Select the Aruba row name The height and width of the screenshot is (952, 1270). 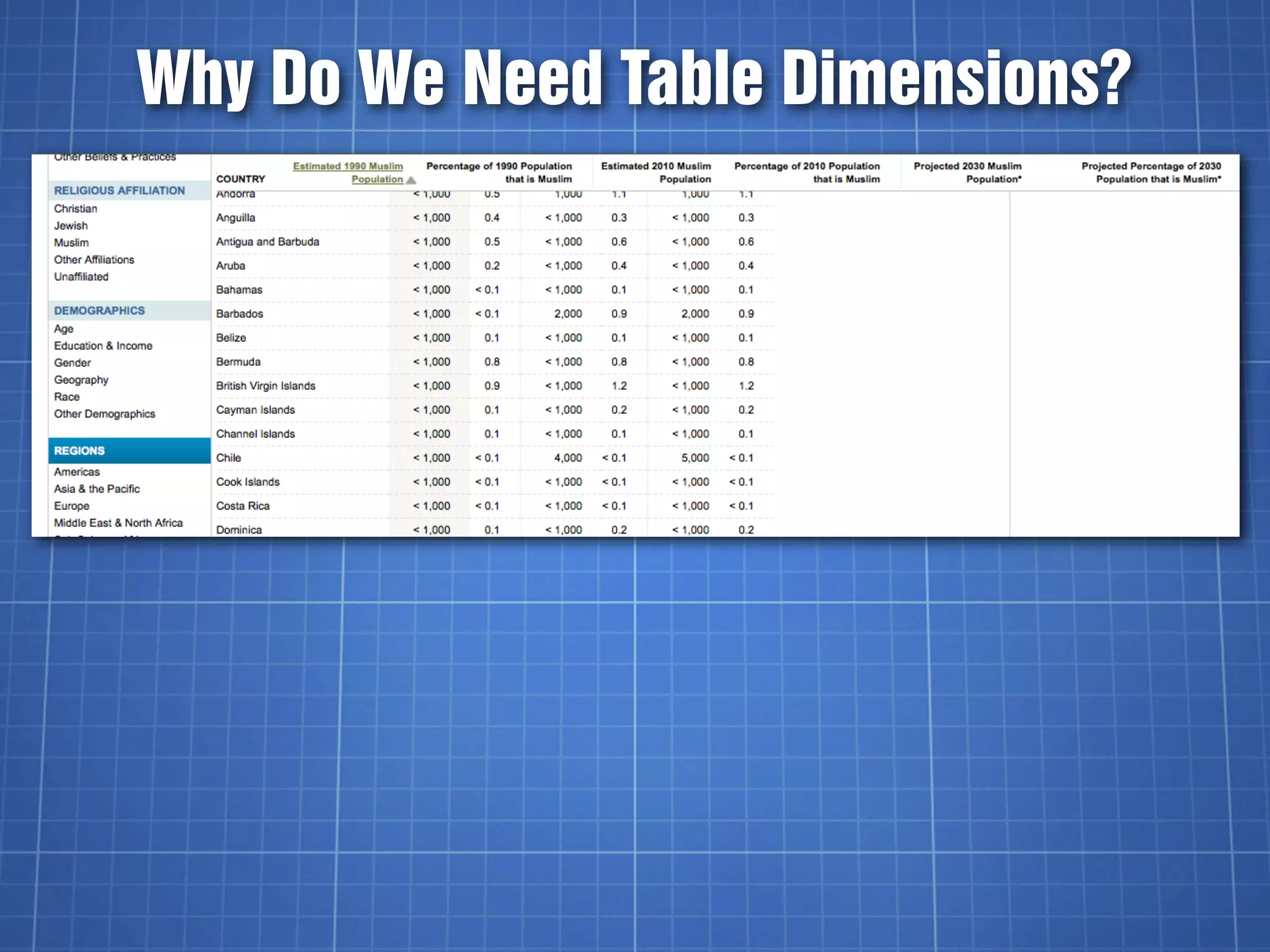click(231, 266)
